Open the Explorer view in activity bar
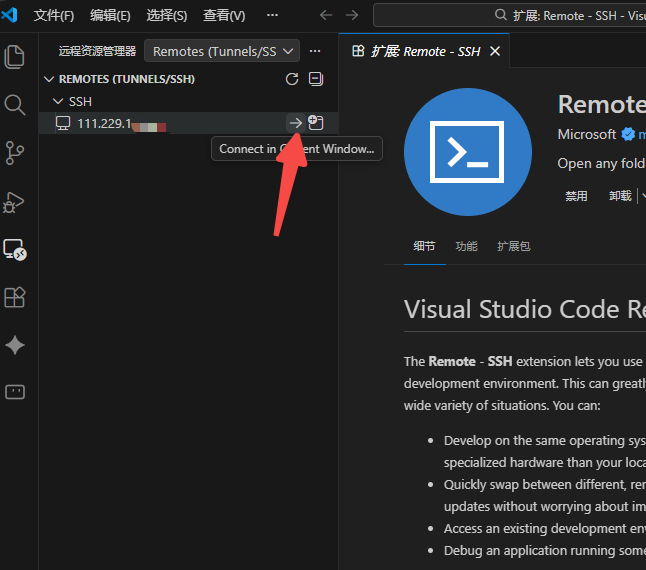The image size is (646, 570). click(x=15, y=57)
